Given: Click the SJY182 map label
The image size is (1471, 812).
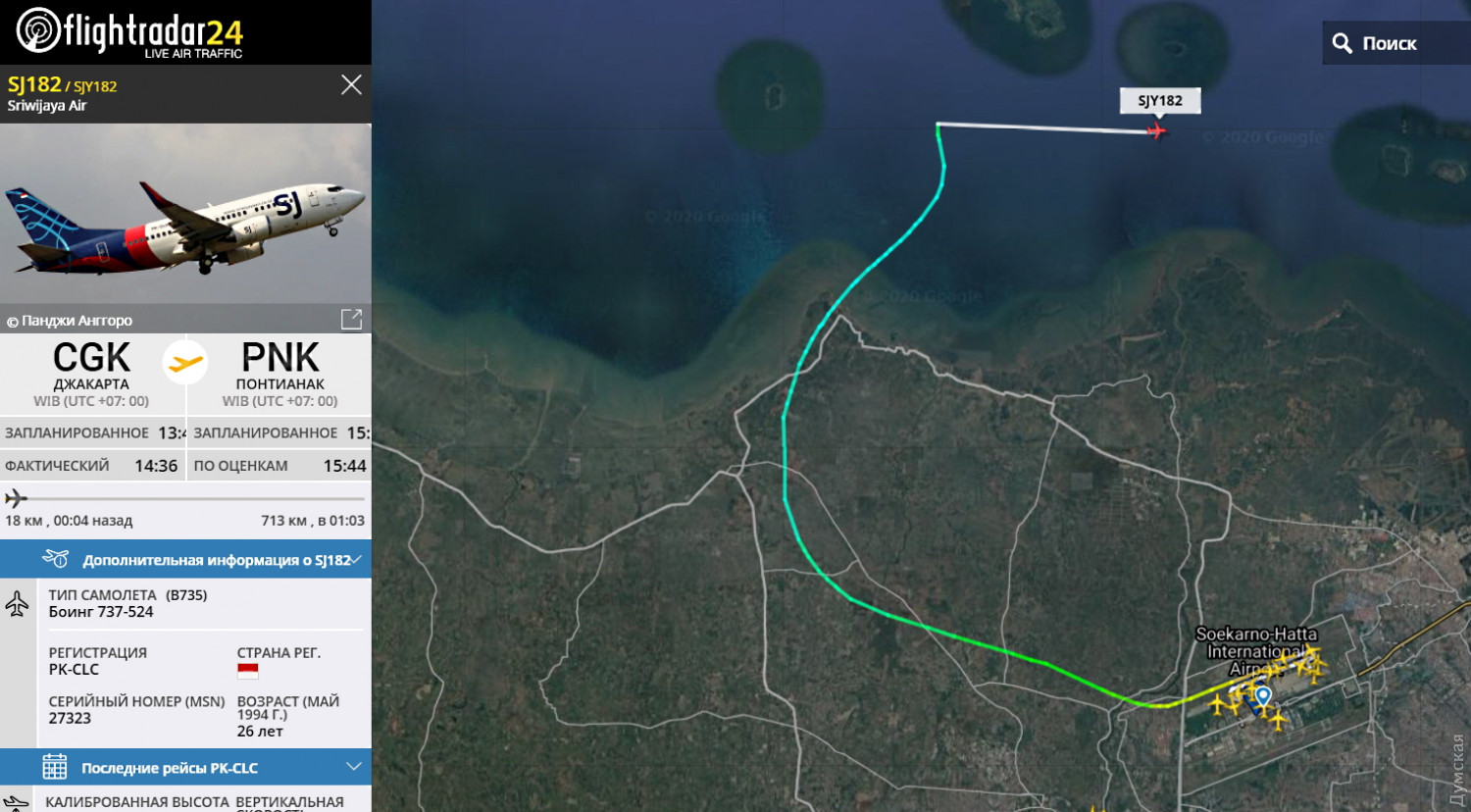Looking at the screenshot, I should point(1160,100).
